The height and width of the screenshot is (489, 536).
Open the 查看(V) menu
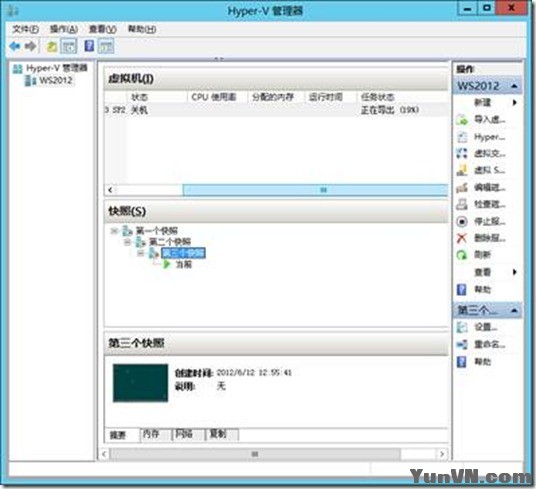(103, 29)
